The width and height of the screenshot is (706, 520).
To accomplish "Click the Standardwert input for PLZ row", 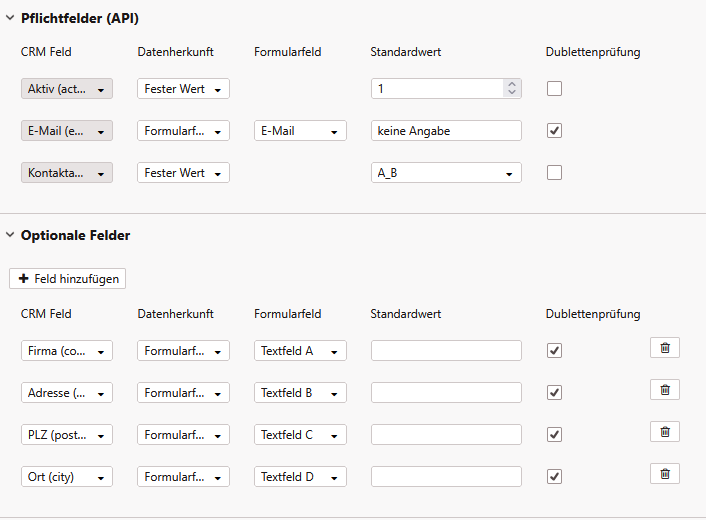I will [446, 435].
